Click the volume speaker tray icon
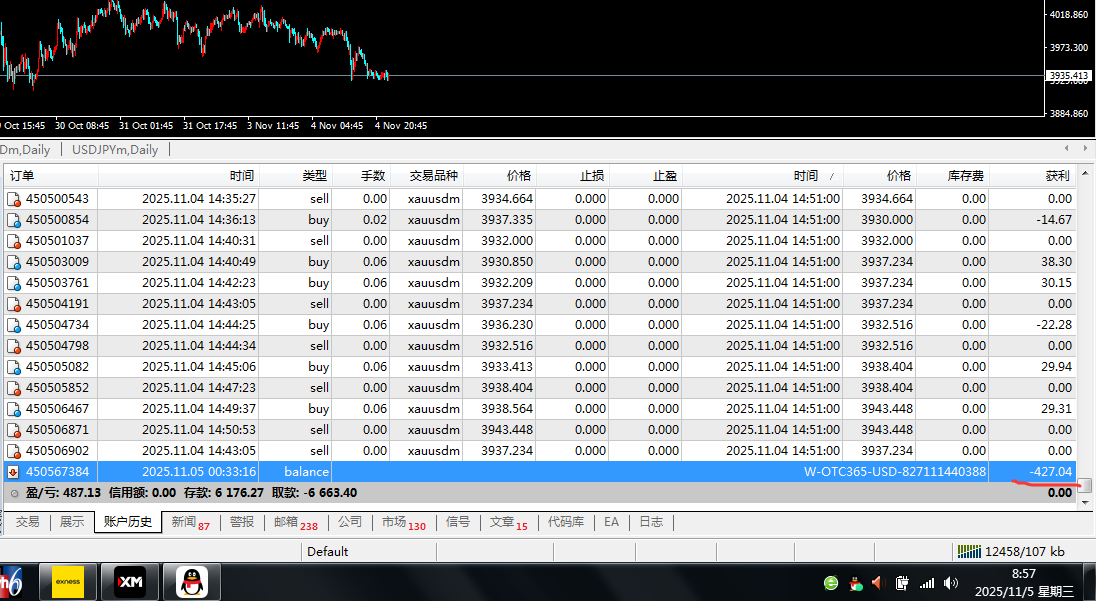This screenshot has width=1096, height=601. [x=950, y=583]
